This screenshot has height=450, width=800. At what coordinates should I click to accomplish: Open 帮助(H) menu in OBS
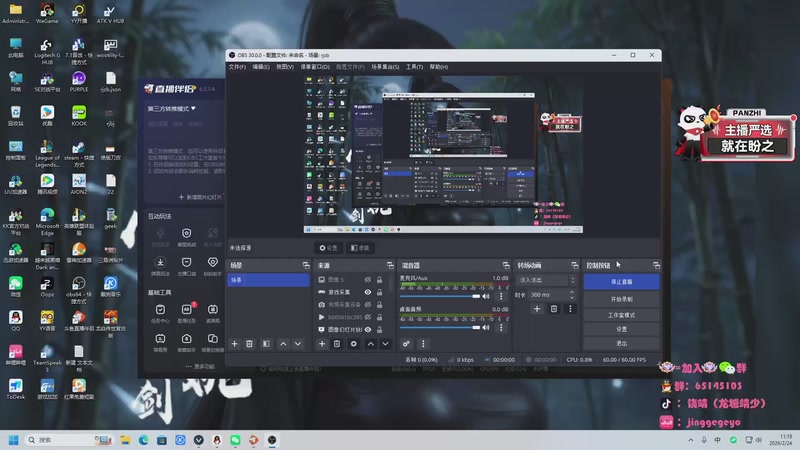439,67
